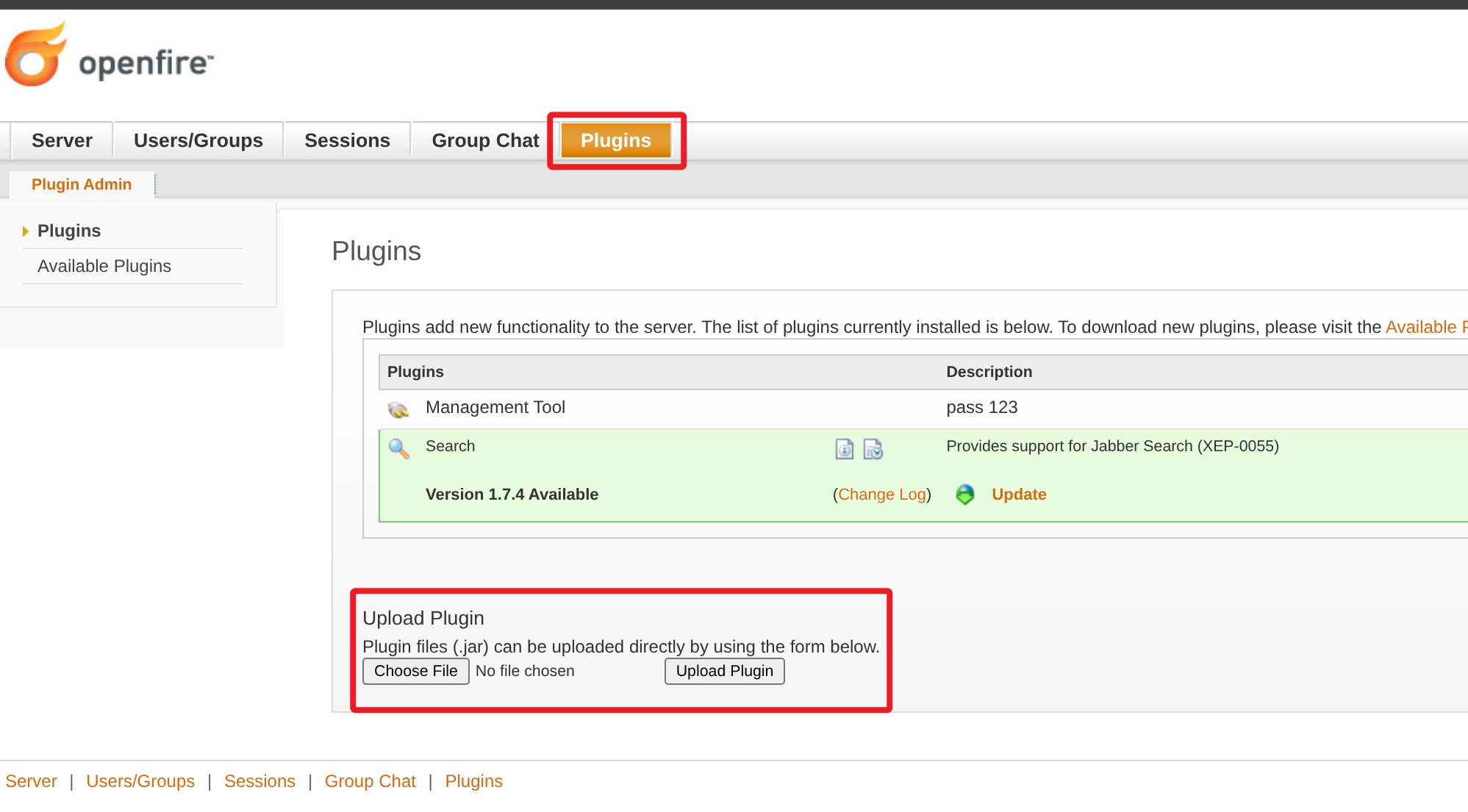This screenshot has height=812, width=1468.
Task: Open the Search plugin changelog icon
Action: [873, 448]
